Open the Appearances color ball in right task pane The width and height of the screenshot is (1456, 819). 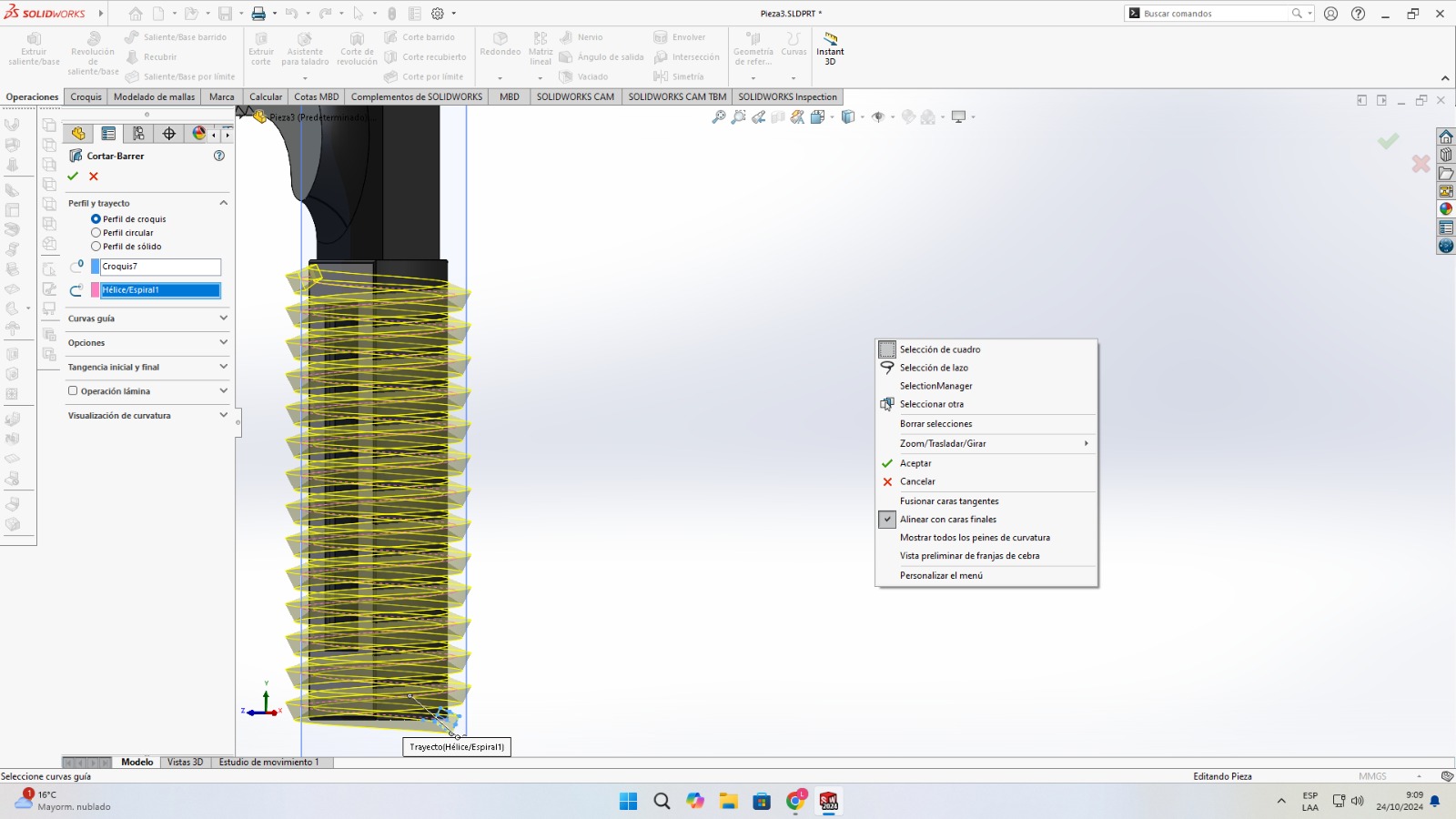coord(1446,209)
